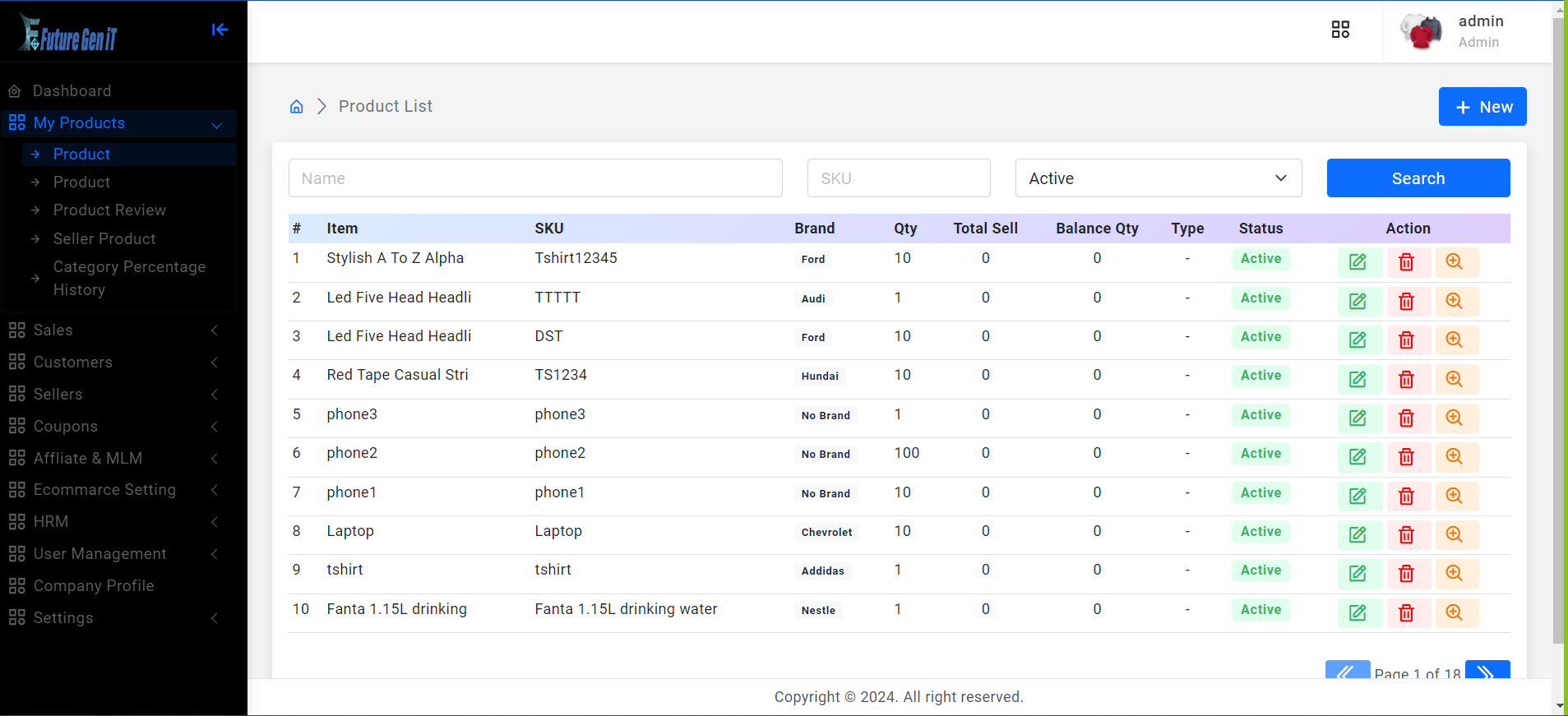The image size is (1568, 716).
Task: Open the apps grid icon in header
Action: pos(1340,30)
